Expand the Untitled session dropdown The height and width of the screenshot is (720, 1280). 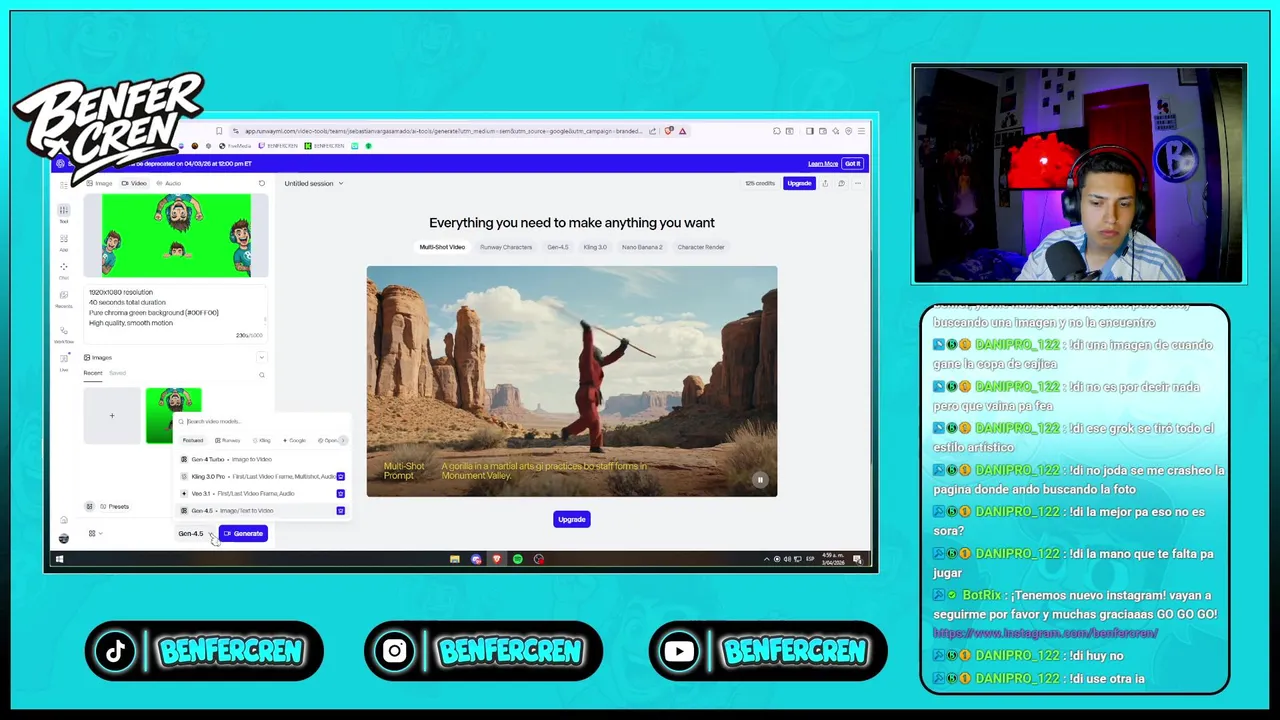(x=313, y=183)
